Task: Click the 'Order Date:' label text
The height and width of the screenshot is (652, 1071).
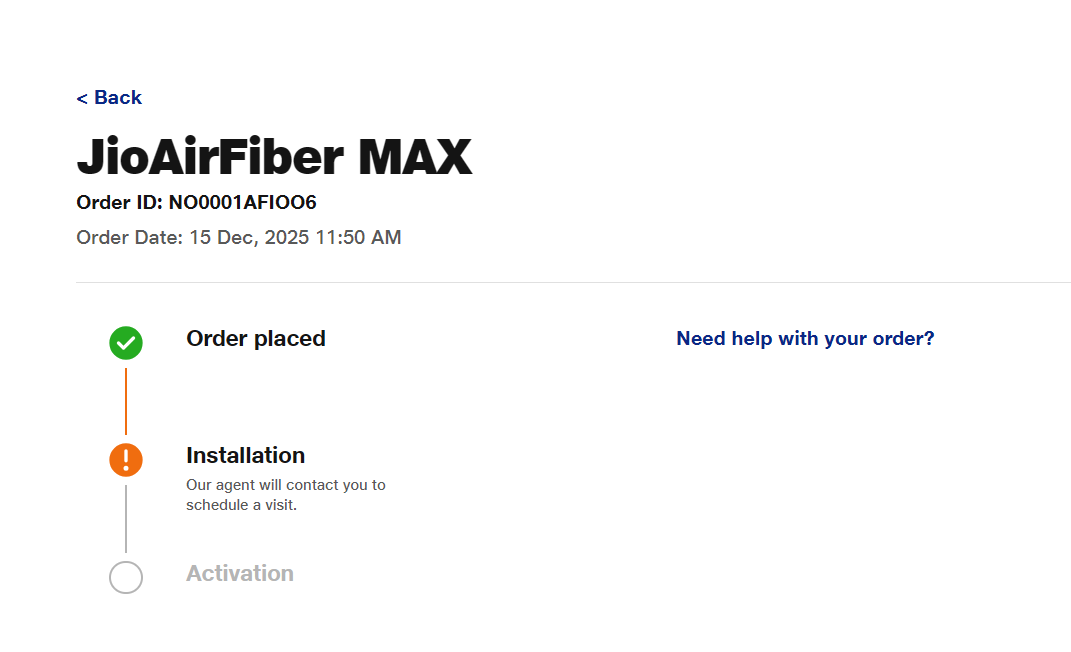Action: (x=130, y=238)
